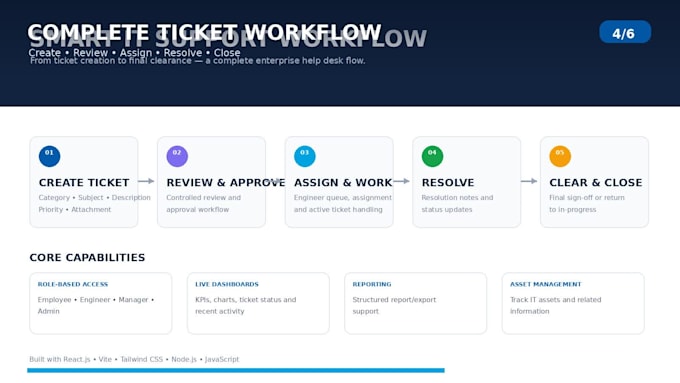The width and height of the screenshot is (680, 383).
Task: Click the orange 05 step circle
Action: pos(560,156)
